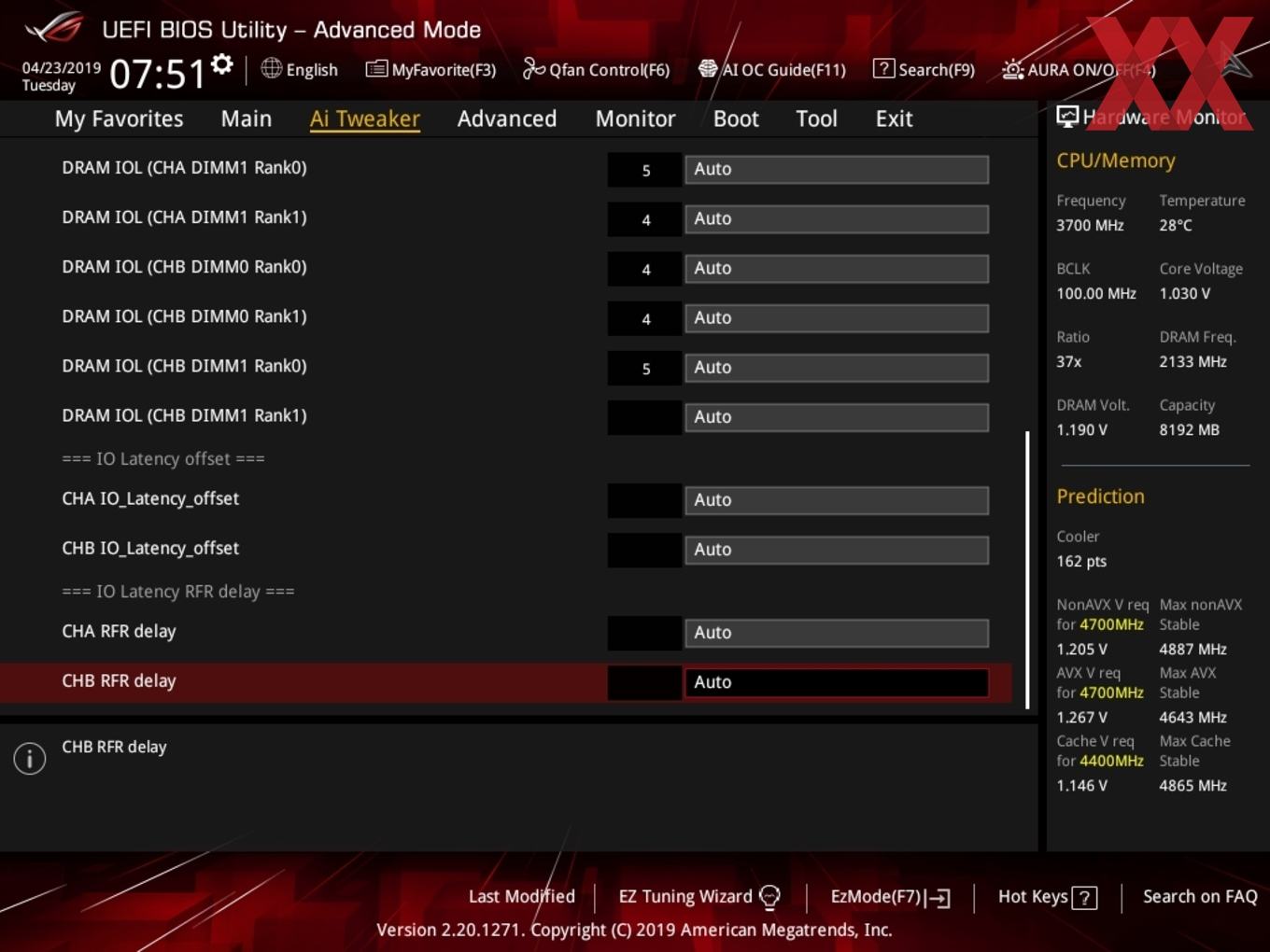Select the Exit tab
This screenshot has width=1270, height=952.
pyautogui.click(x=894, y=119)
